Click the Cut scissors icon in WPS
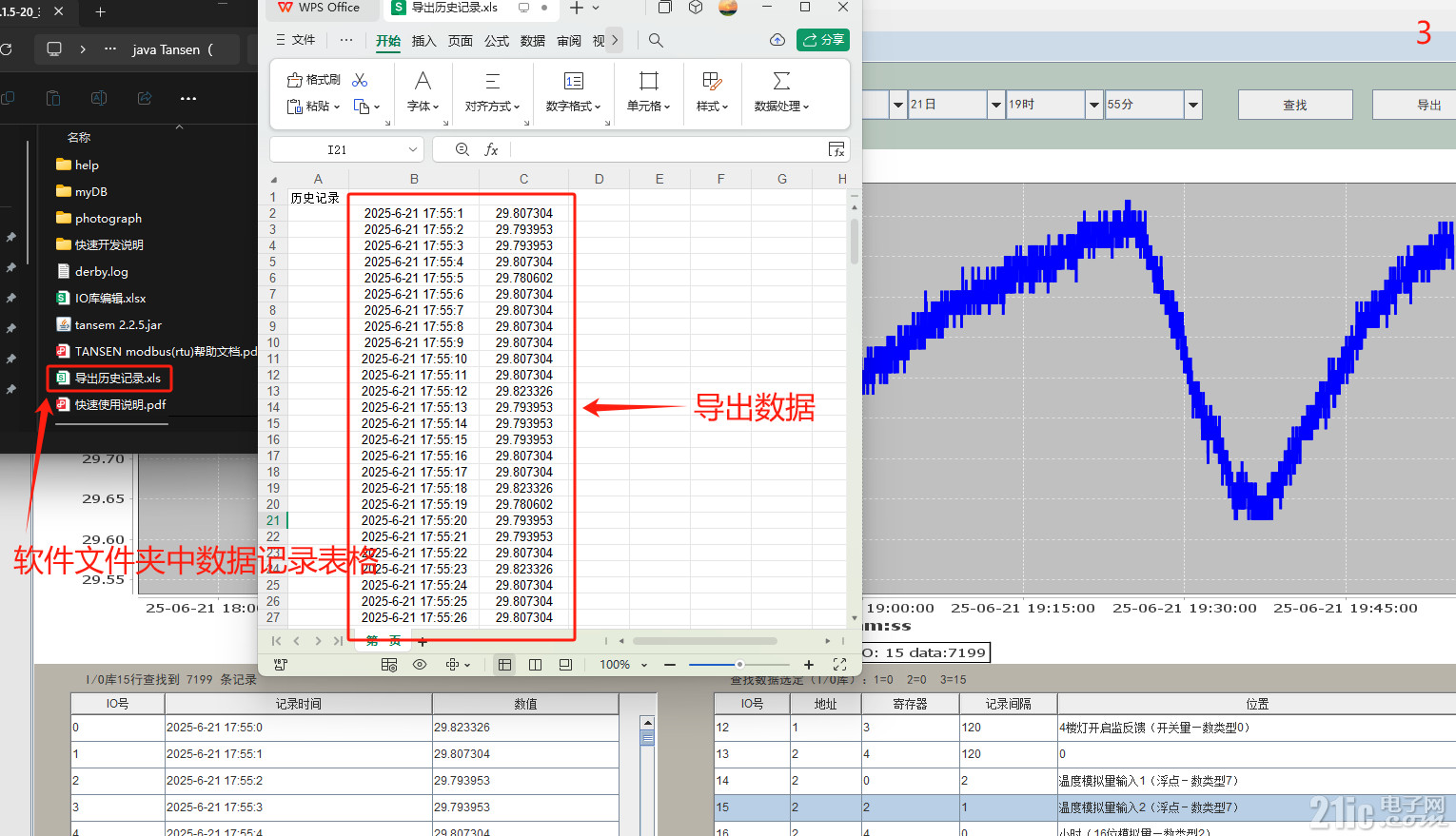The image size is (1456, 836). pyautogui.click(x=360, y=80)
